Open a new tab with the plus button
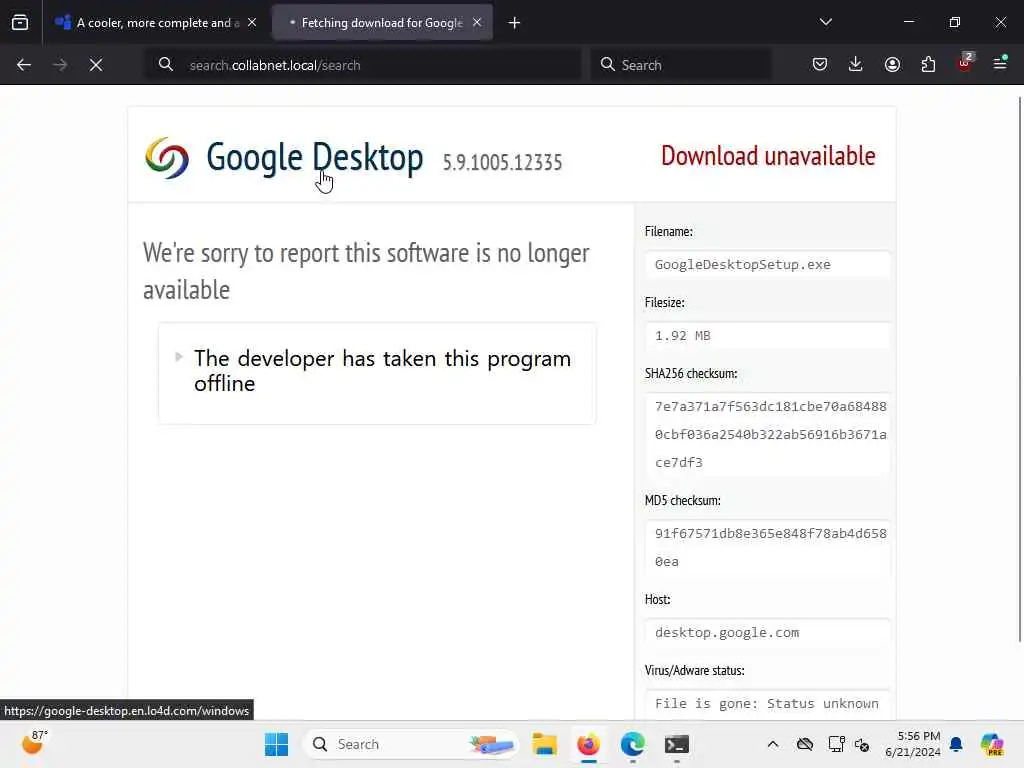The height and width of the screenshot is (768, 1024). [x=515, y=23]
